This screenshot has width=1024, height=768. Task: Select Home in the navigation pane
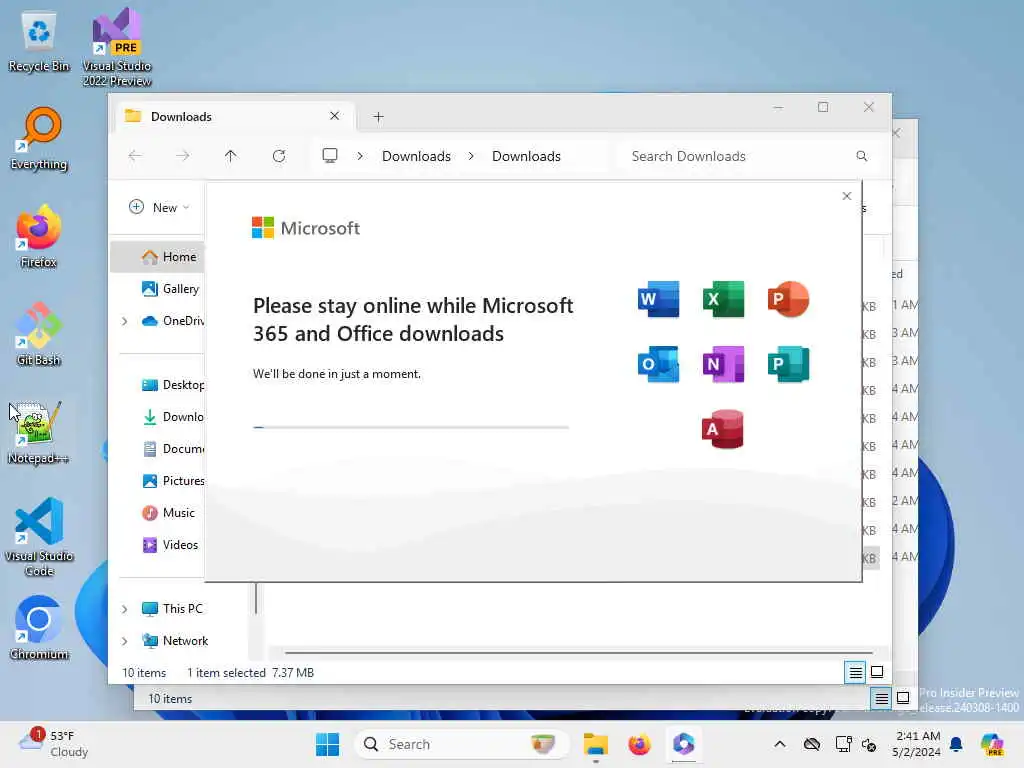tap(158, 257)
